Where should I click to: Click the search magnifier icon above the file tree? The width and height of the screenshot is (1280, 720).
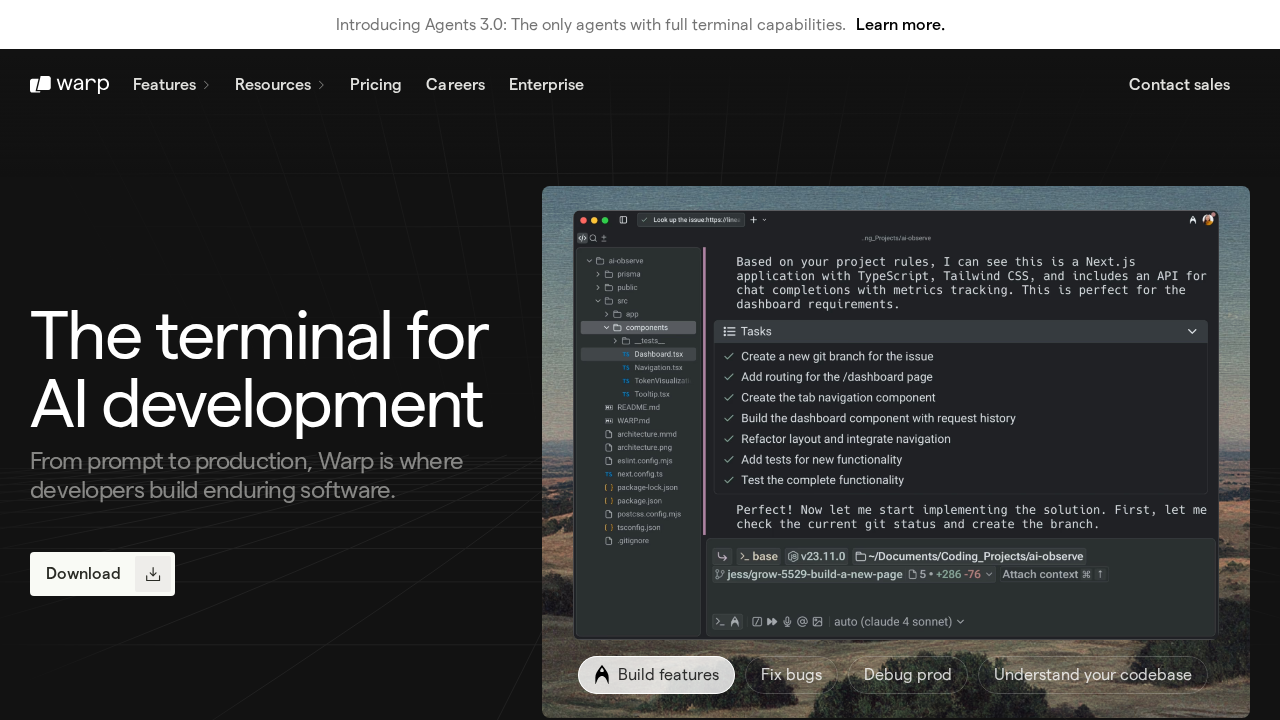coord(593,238)
